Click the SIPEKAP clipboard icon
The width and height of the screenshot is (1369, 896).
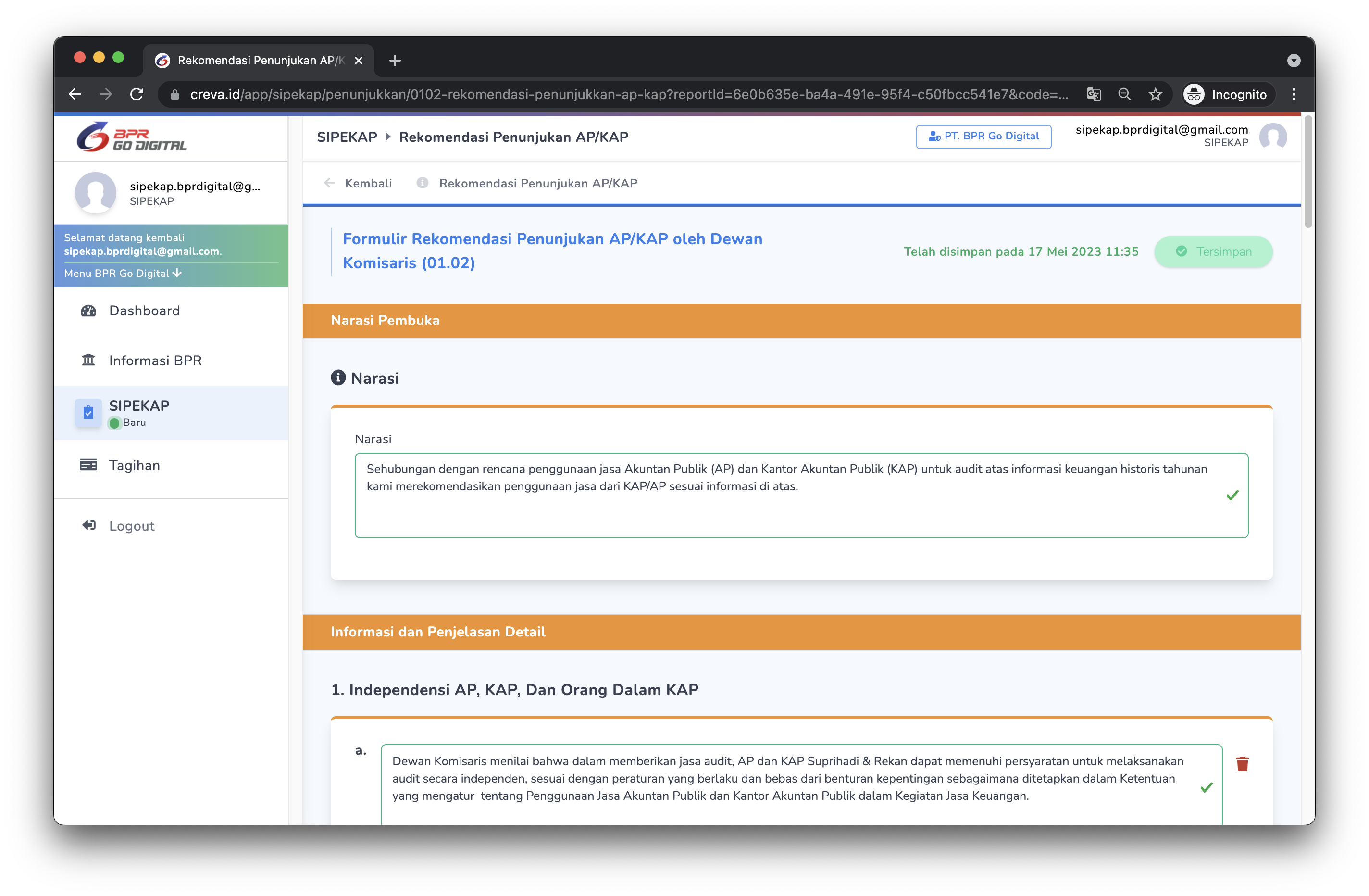(88, 413)
